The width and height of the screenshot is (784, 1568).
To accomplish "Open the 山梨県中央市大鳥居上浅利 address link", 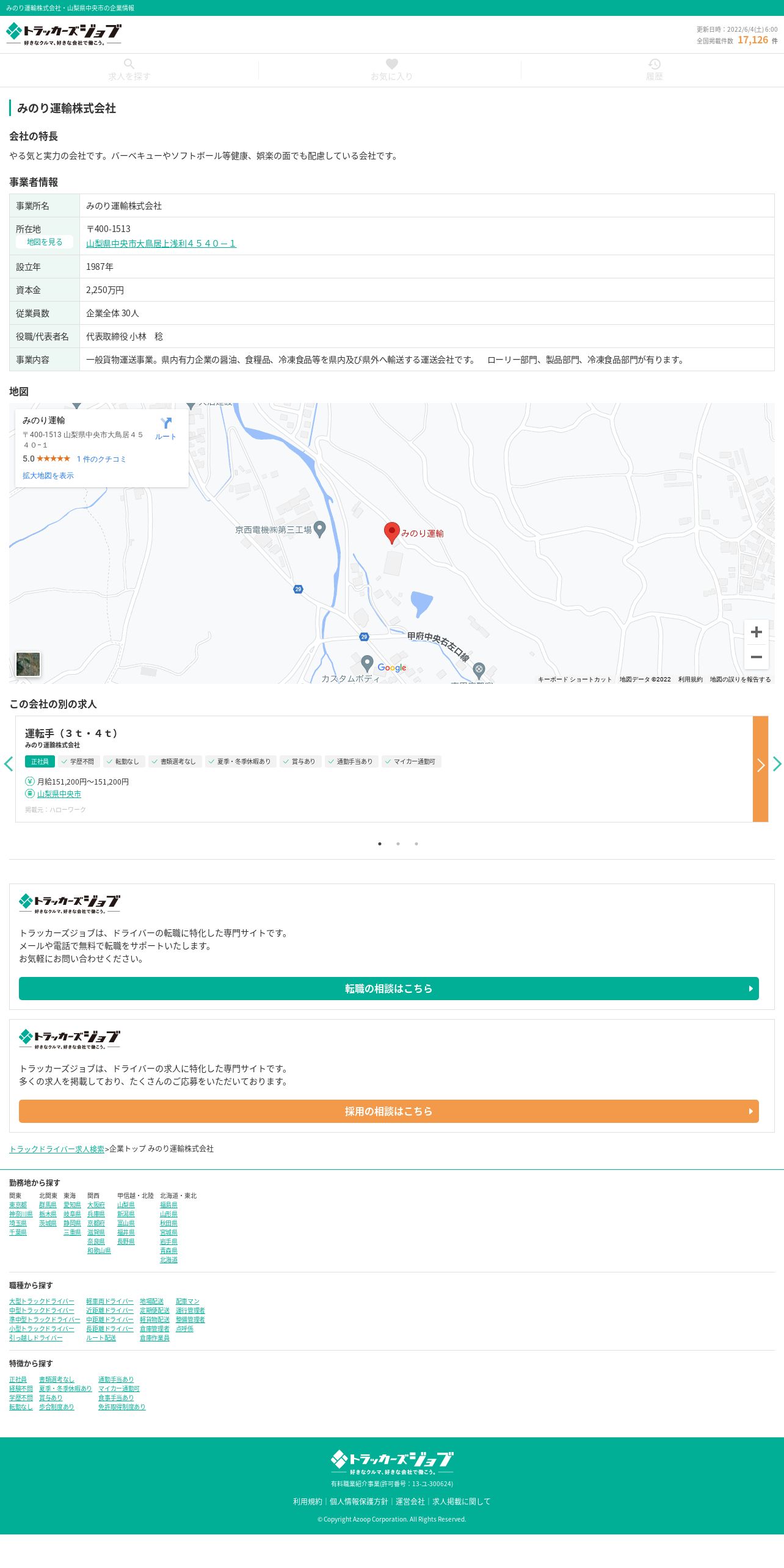I will [161, 244].
